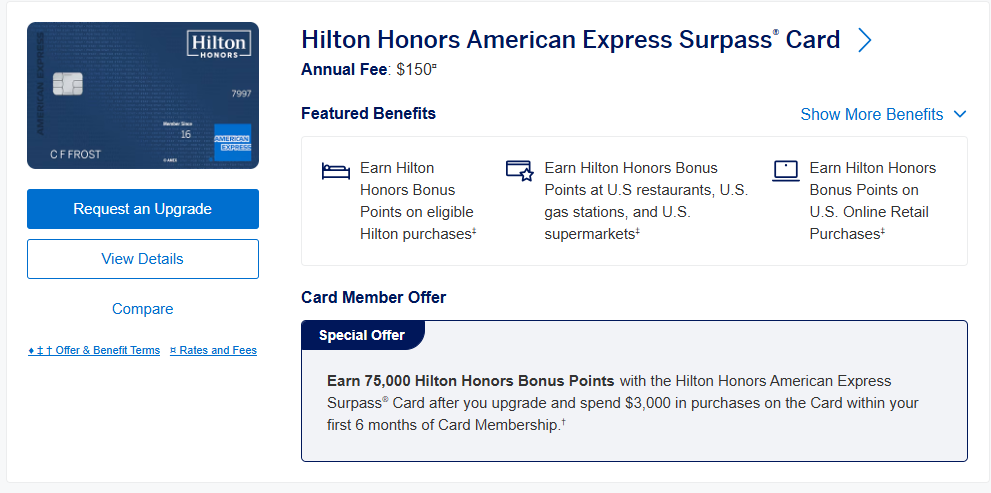Viewport: 991px width, 493px height.
Task: Click the Hilton Honors Surpass Card title
Action: 570,40
